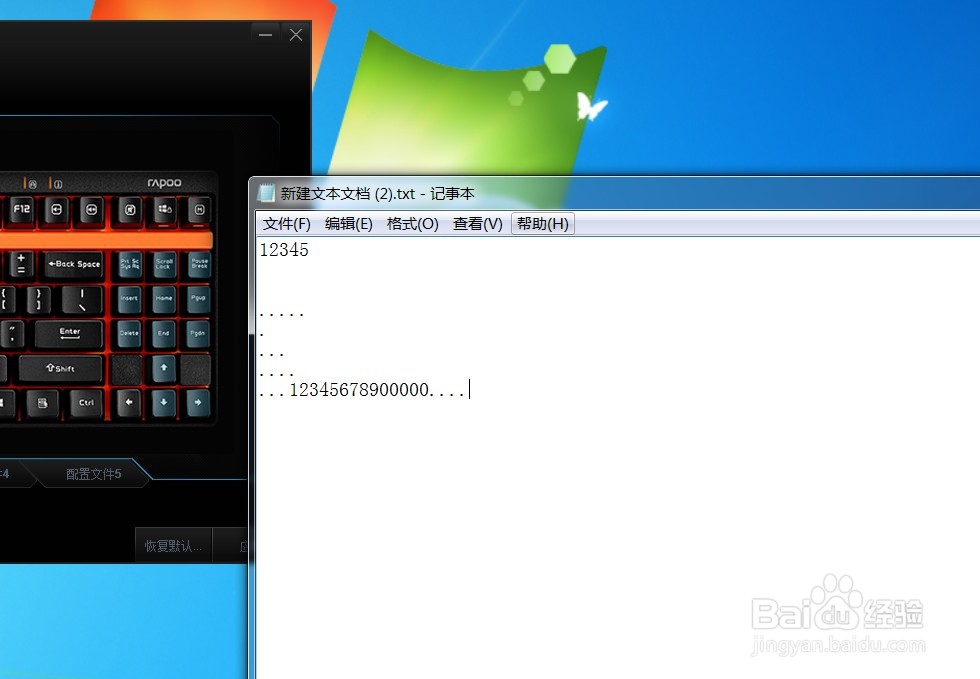Click the Notepad icon in the title bar
Image resolution: width=980 pixels, height=679 pixels.
[266, 193]
